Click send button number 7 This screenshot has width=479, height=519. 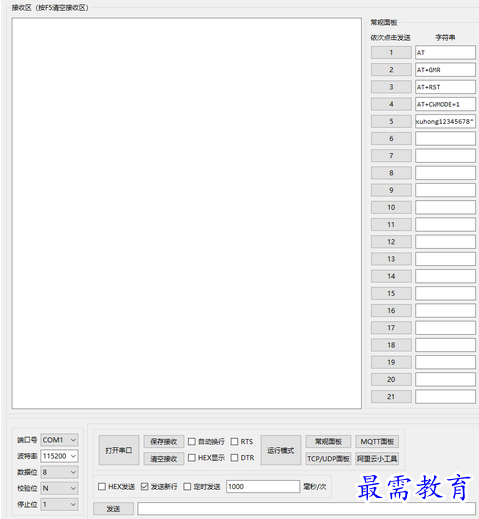pyautogui.click(x=391, y=156)
